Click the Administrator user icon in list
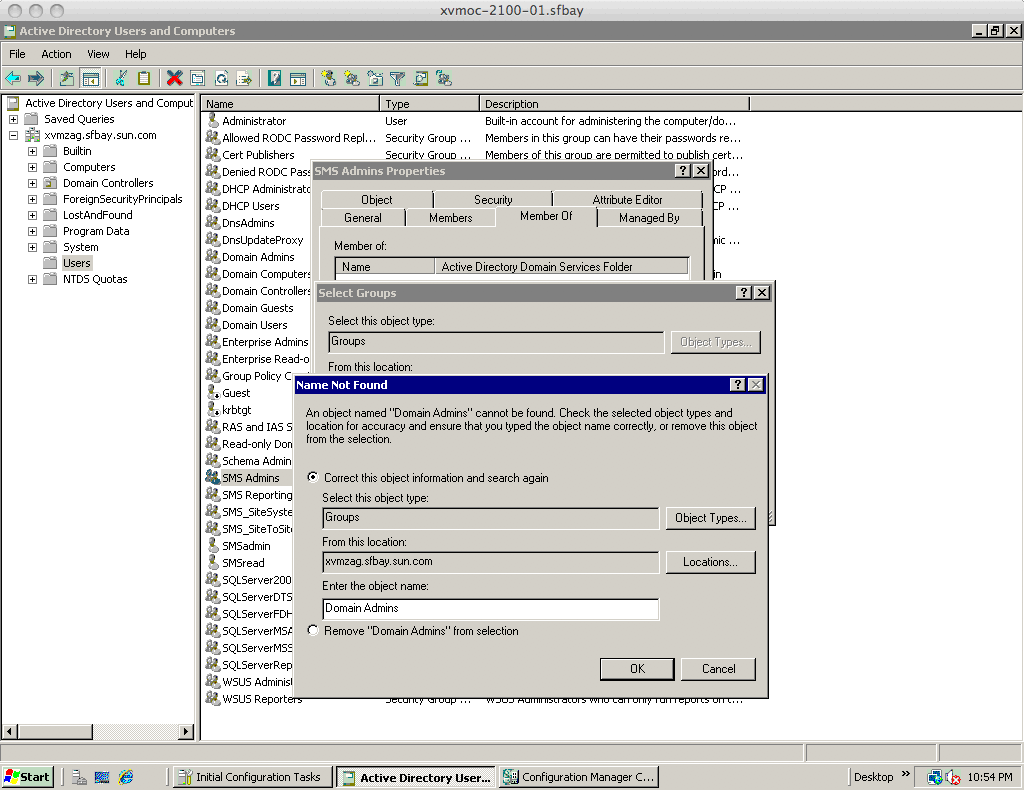 click(213, 121)
